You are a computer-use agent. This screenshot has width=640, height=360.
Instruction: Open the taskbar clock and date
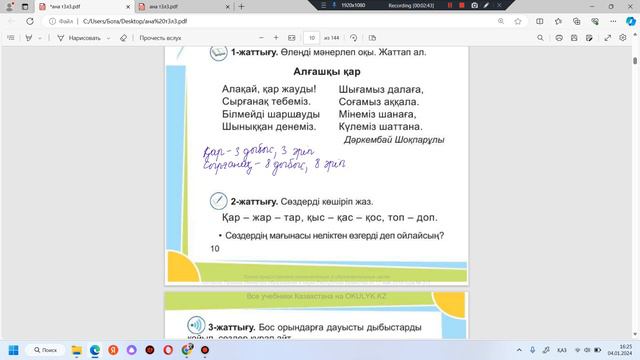coord(620,350)
